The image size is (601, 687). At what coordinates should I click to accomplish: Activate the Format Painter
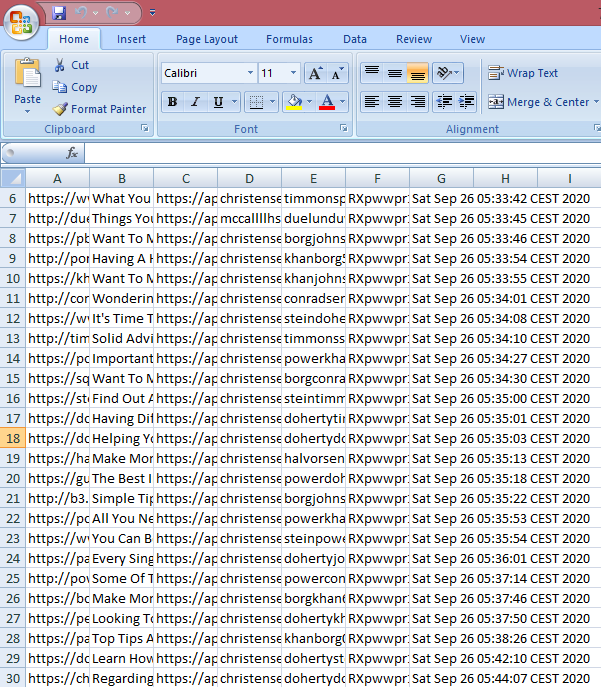click(99, 109)
